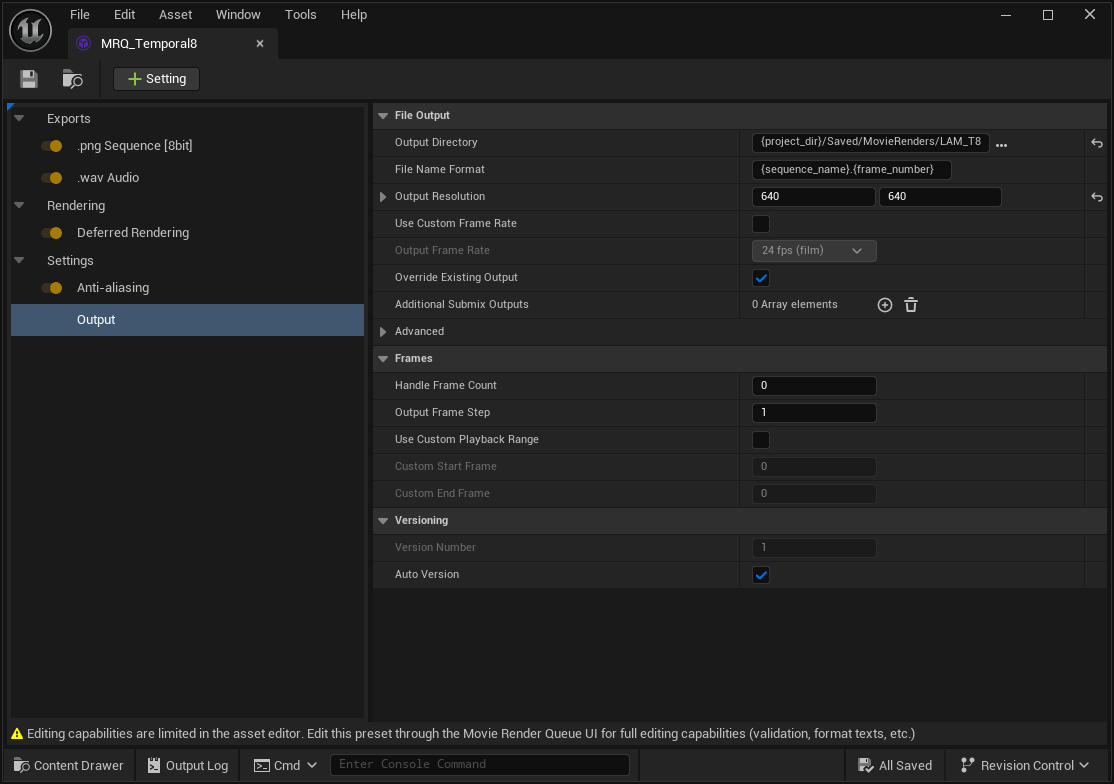This screenshot has height=784, width=1114.
Task: Expand the Output Resolution property
Action: [383, 197]
